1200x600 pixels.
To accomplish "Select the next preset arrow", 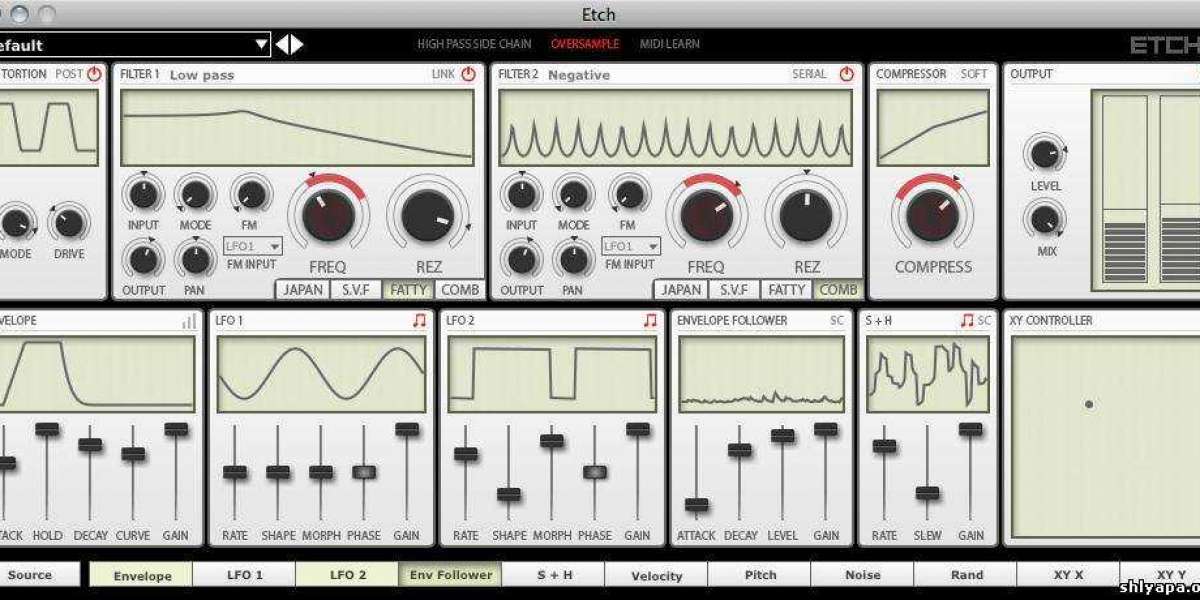I will (x=297, y=44).
